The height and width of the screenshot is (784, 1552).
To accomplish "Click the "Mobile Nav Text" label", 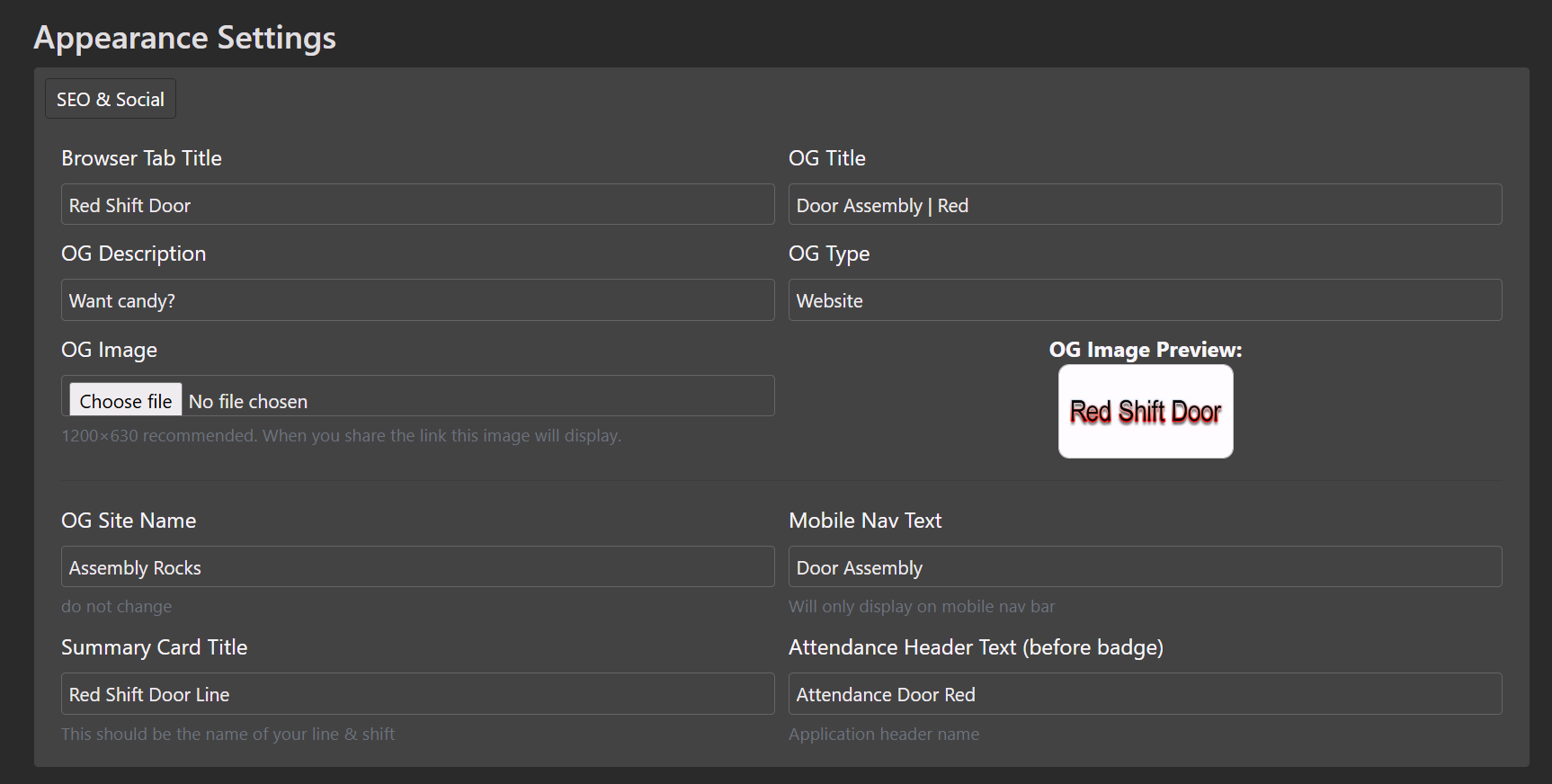I will click(x=865, y=521).
